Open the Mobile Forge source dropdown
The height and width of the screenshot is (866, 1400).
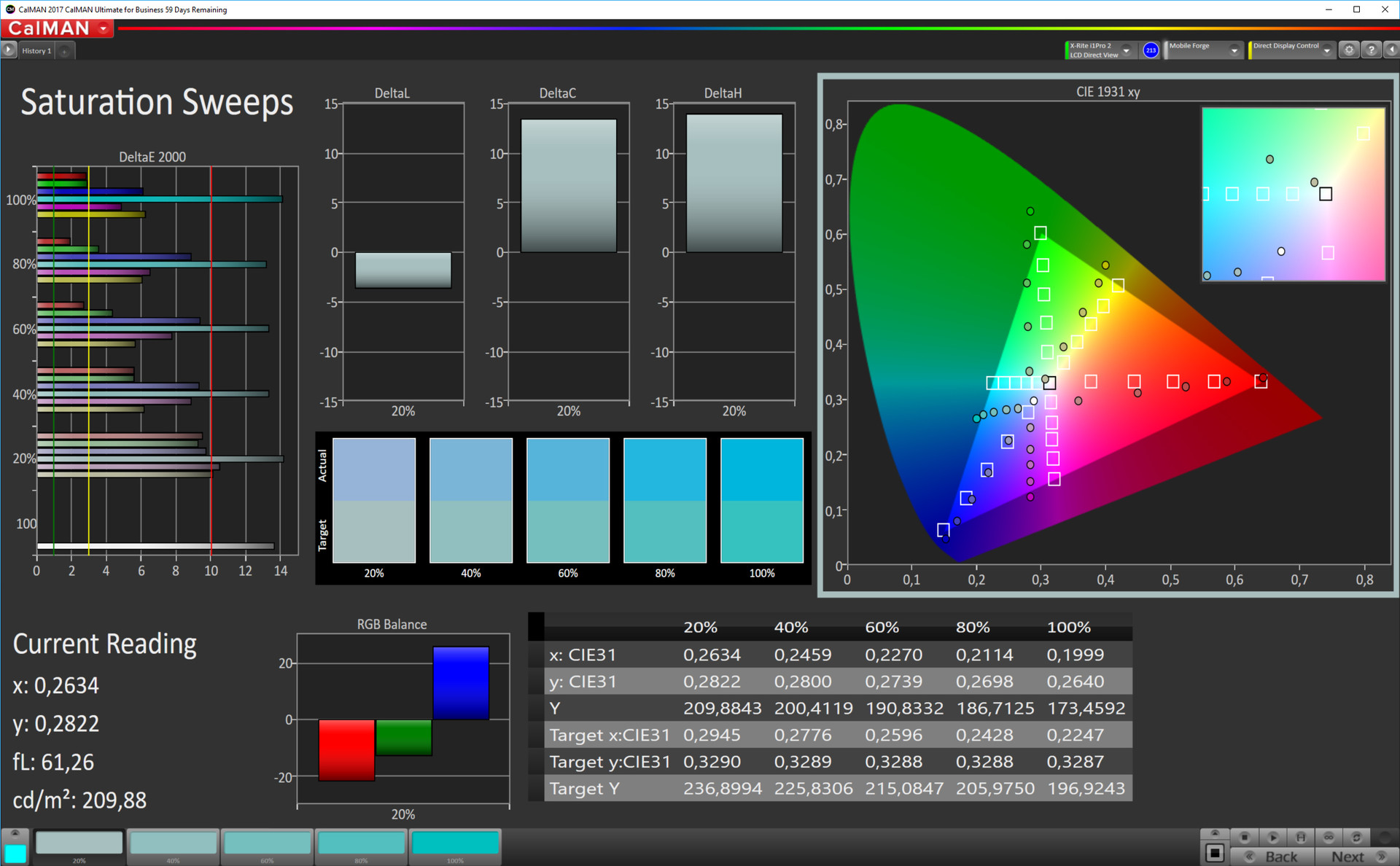(x=1234, y=50)
